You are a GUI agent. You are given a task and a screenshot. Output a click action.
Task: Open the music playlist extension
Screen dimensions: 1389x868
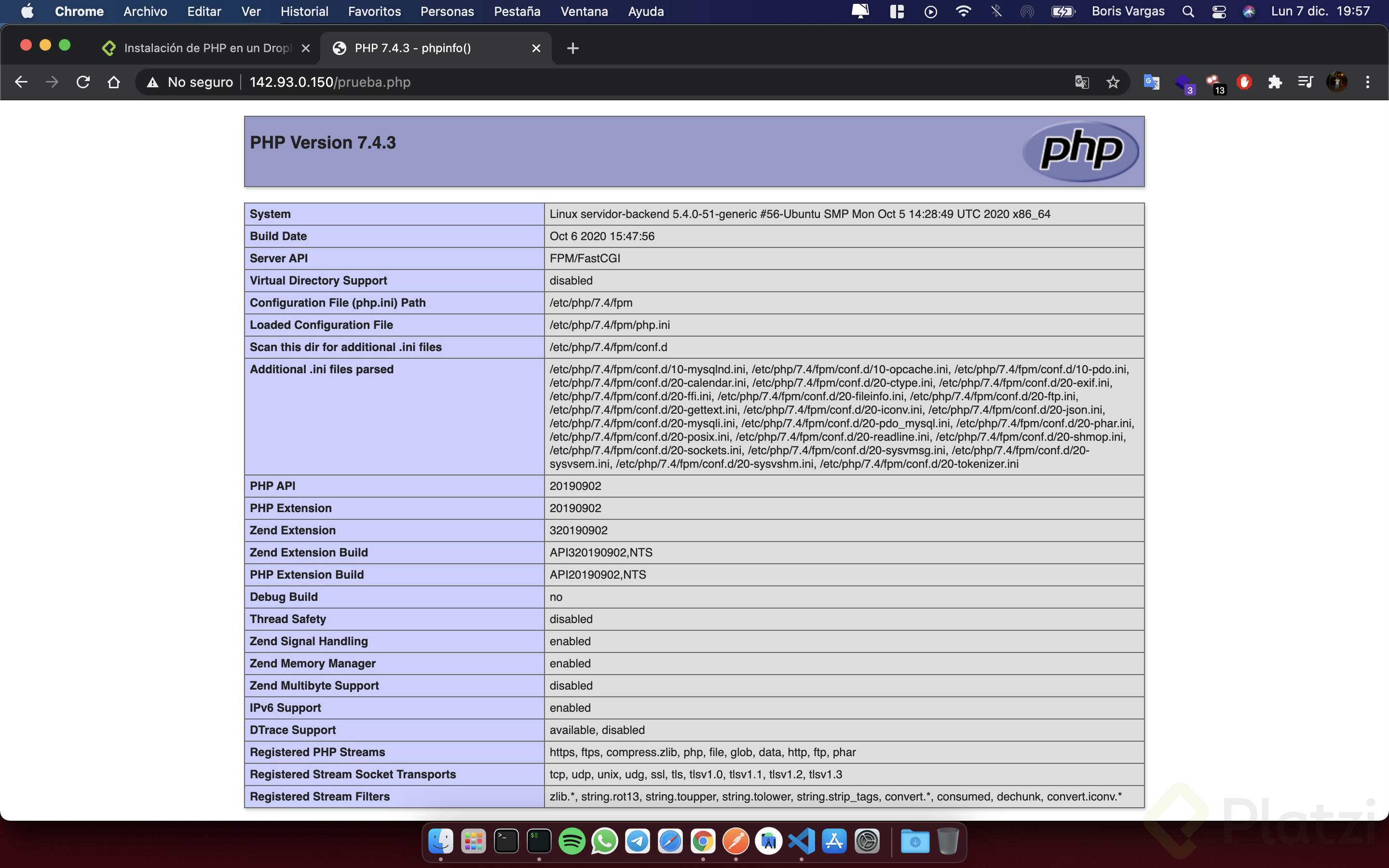(x=1304, y=82)
